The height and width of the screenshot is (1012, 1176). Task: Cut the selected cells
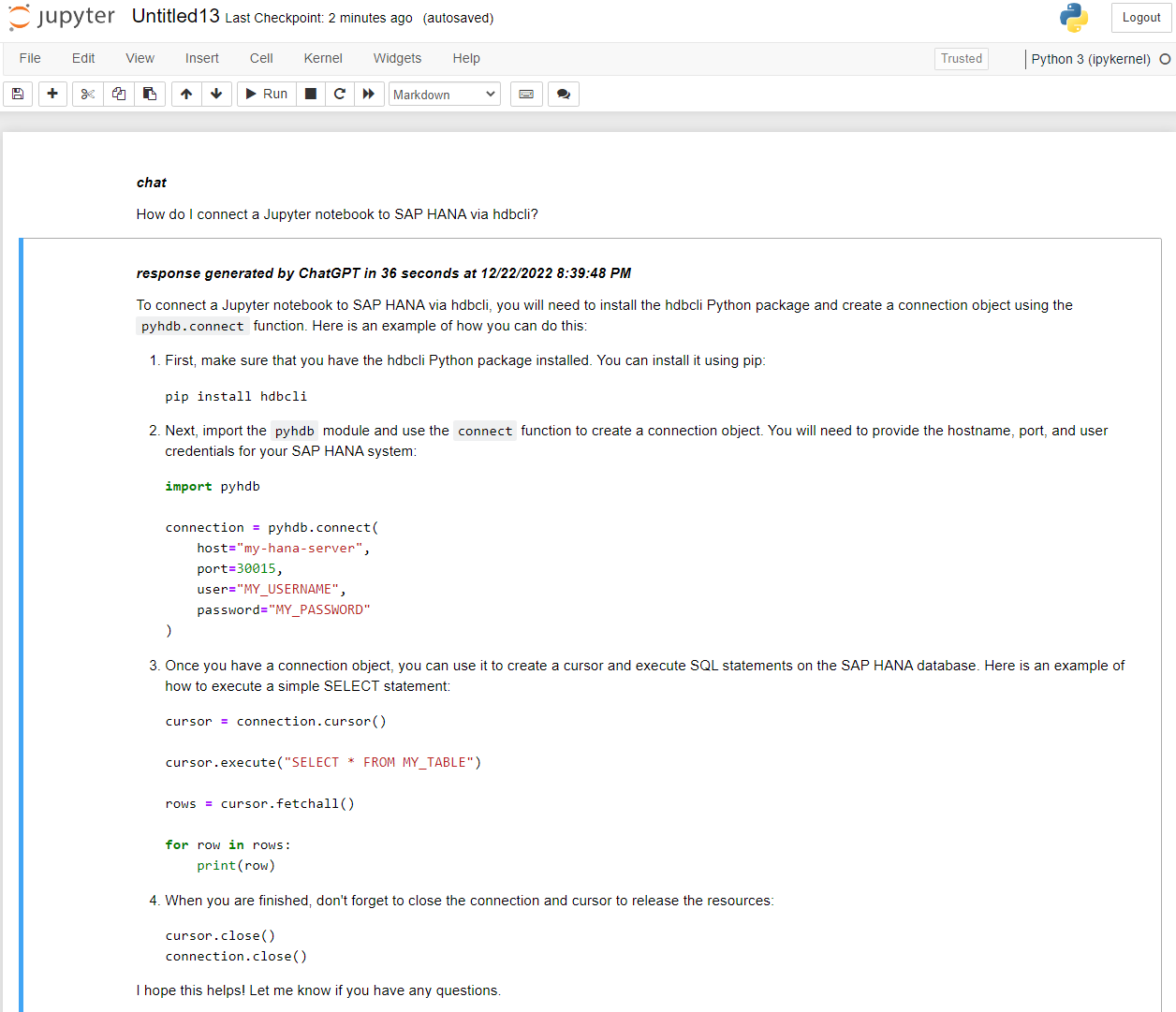pyautogui.click(x=87, y=94)
